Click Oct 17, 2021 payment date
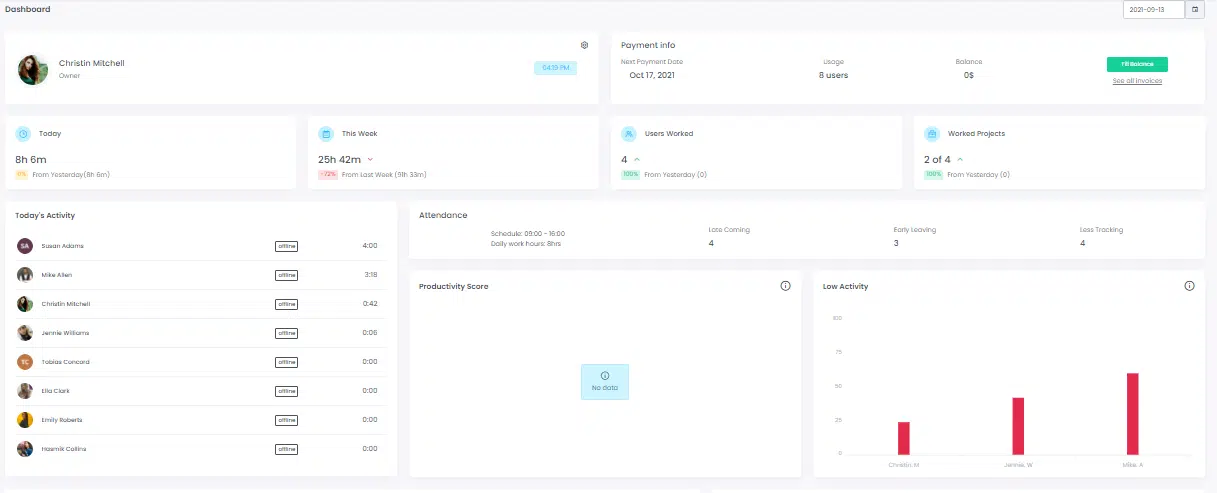Viewport: 1217px width, 493px height. point(651,75)
